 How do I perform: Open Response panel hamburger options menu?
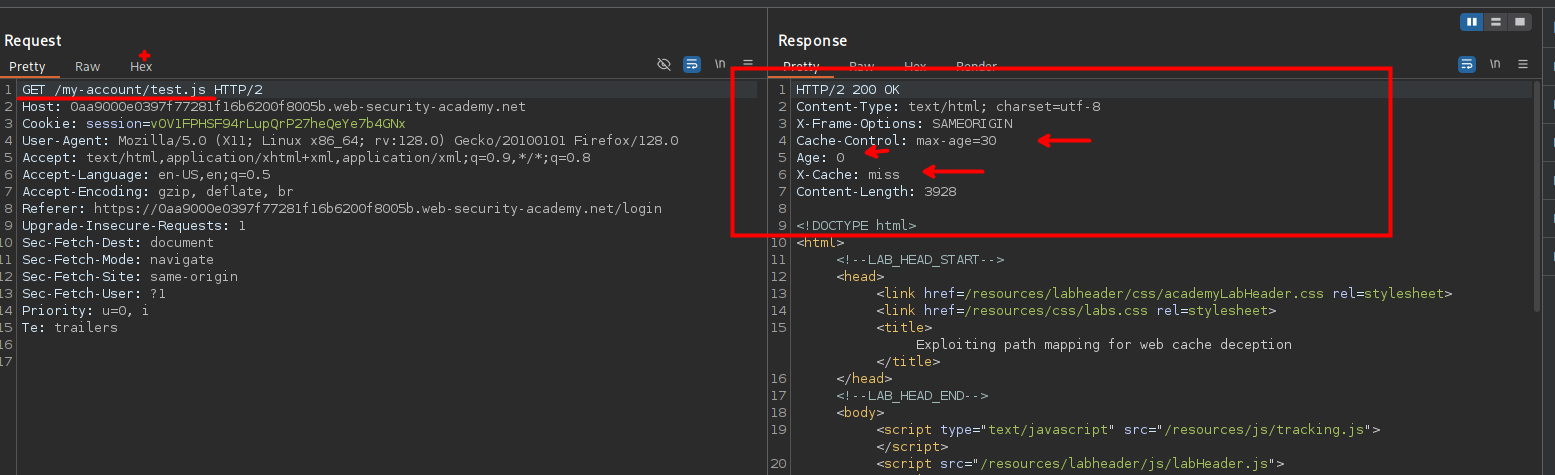[x=1523, y=64]
